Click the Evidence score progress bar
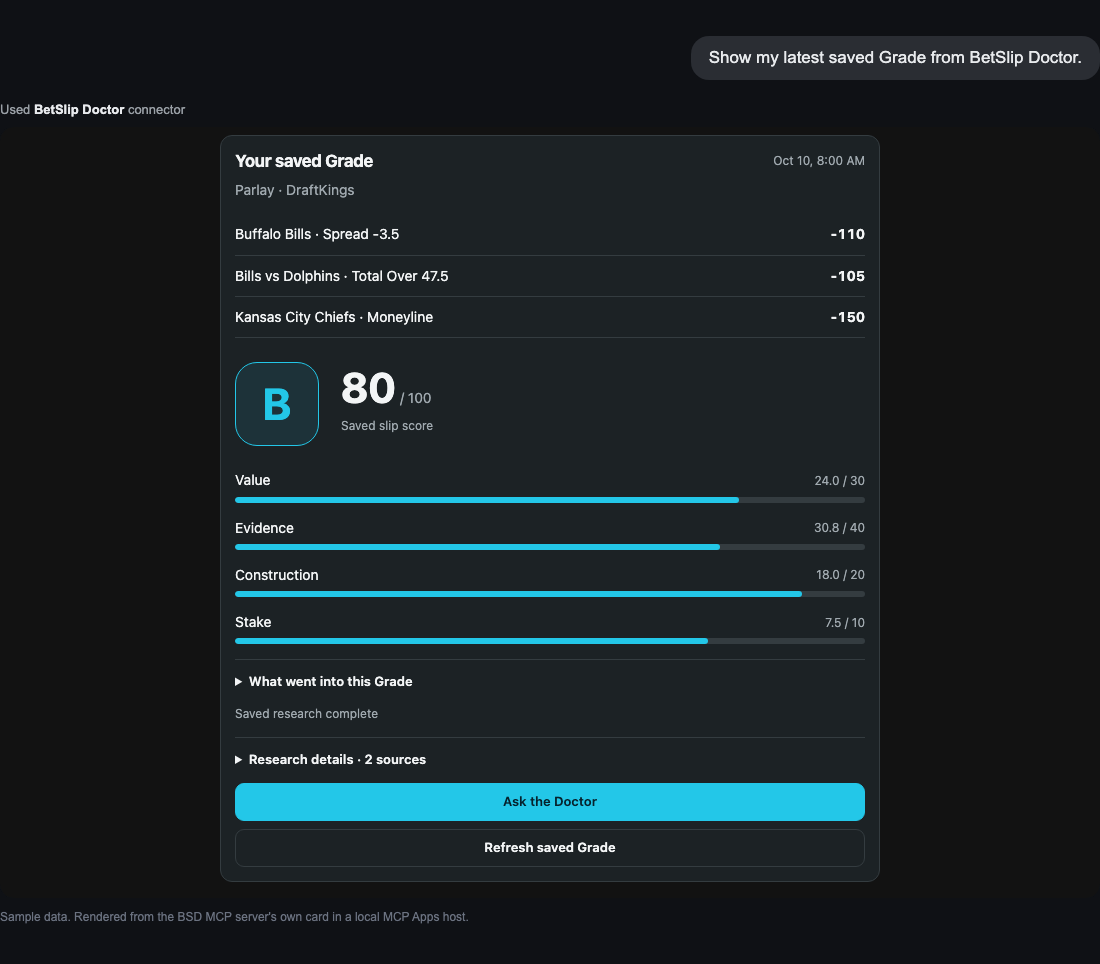 549,547
